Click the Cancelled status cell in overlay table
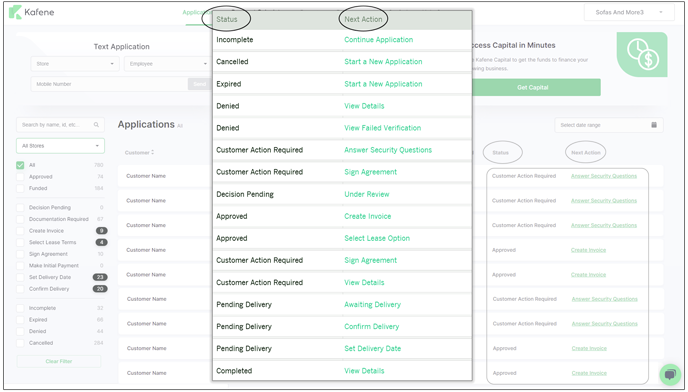The width and height of the screenshot is (688, 392). point(232,61)
